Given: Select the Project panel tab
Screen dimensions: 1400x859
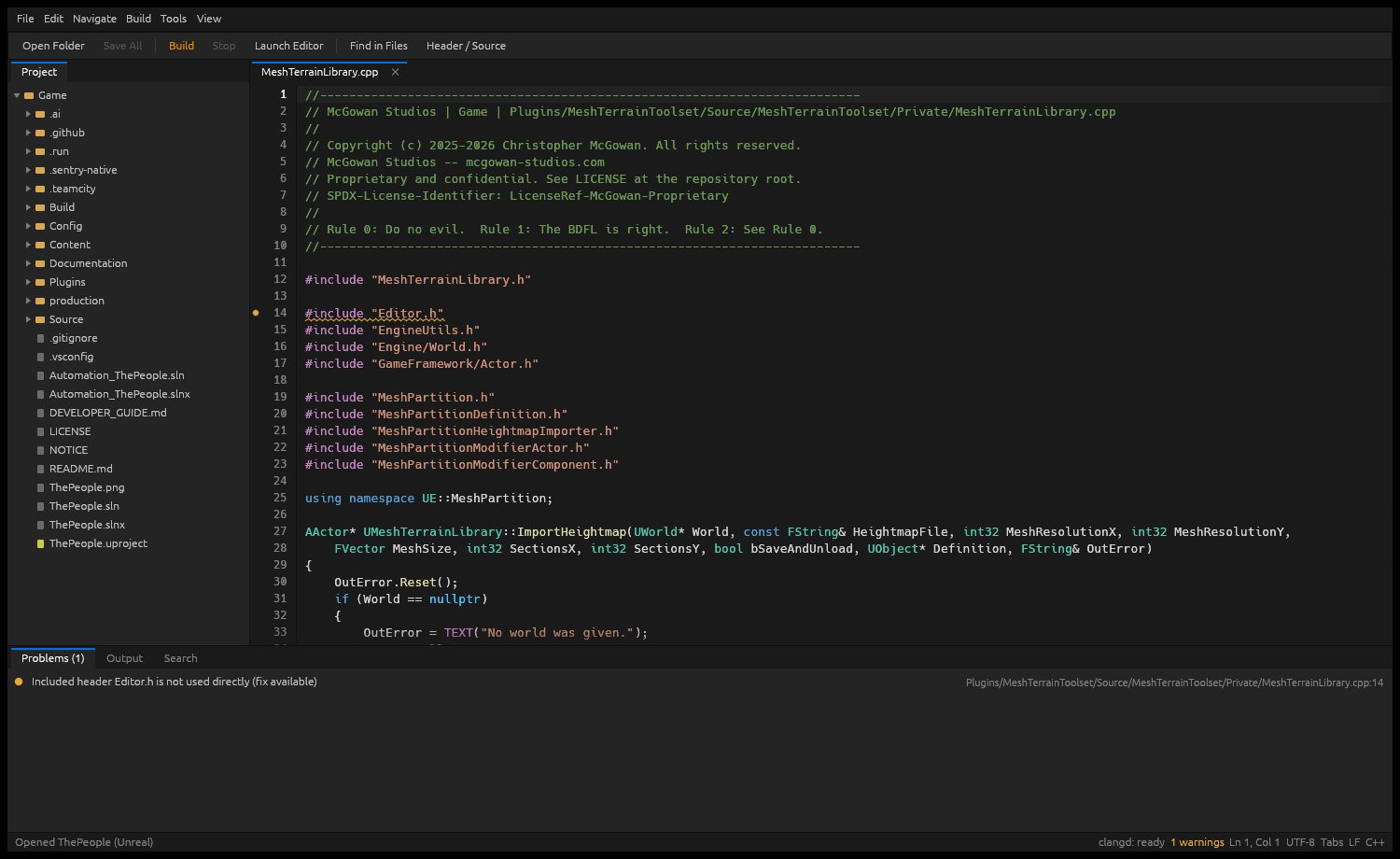Looking at the screenshot, I should point(39,72).
